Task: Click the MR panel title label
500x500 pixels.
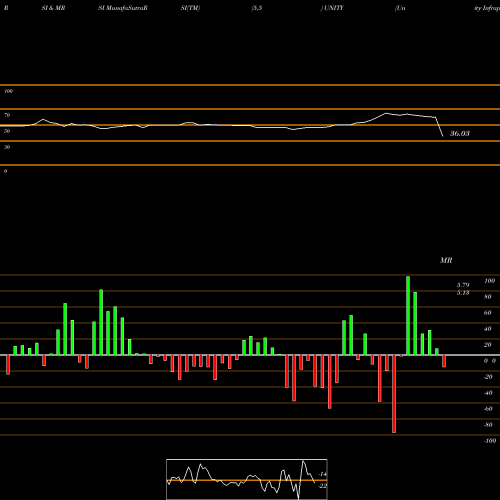Action: (446, 260)
